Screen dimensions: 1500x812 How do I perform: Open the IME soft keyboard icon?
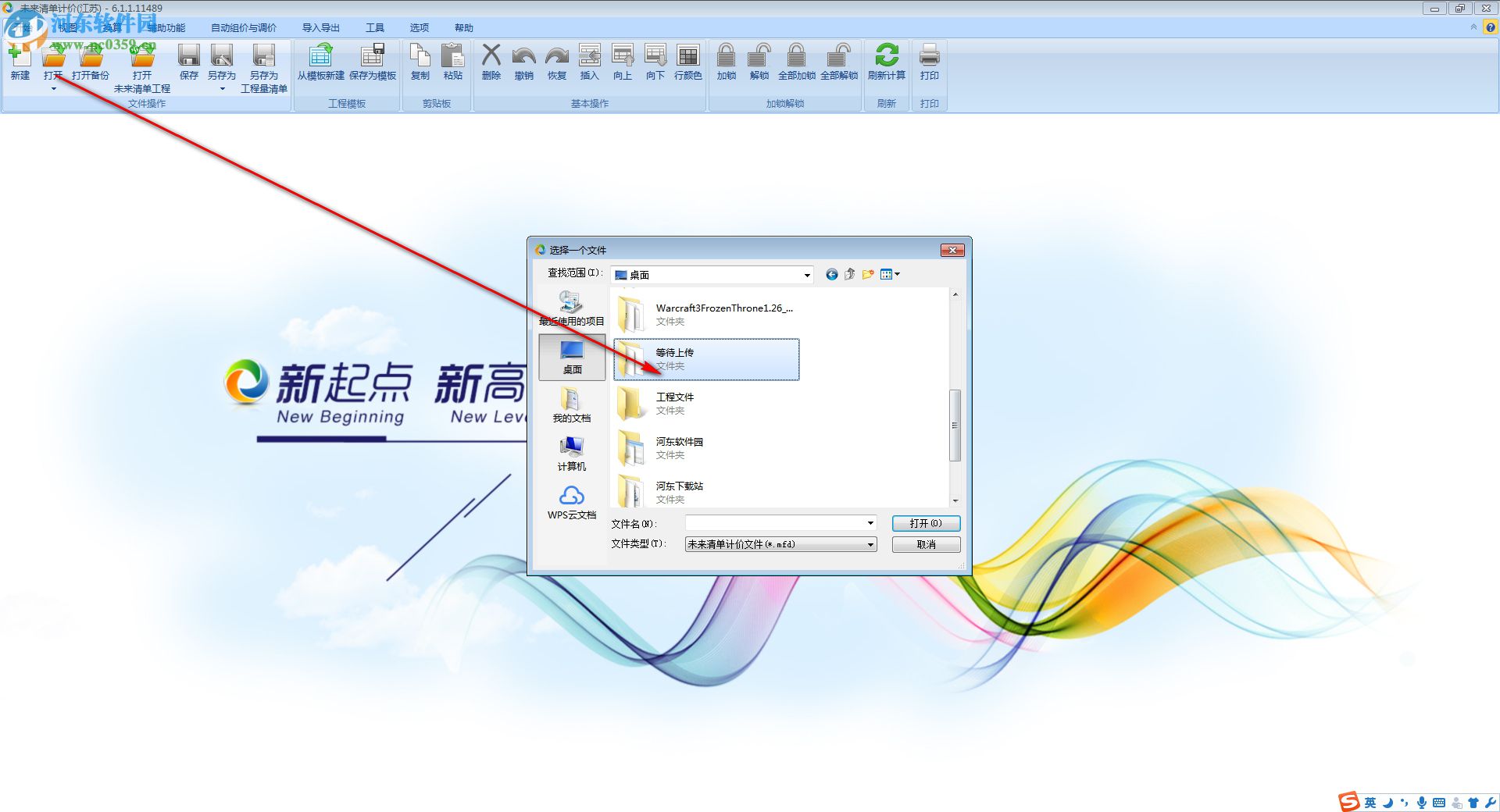point(1439,803)
